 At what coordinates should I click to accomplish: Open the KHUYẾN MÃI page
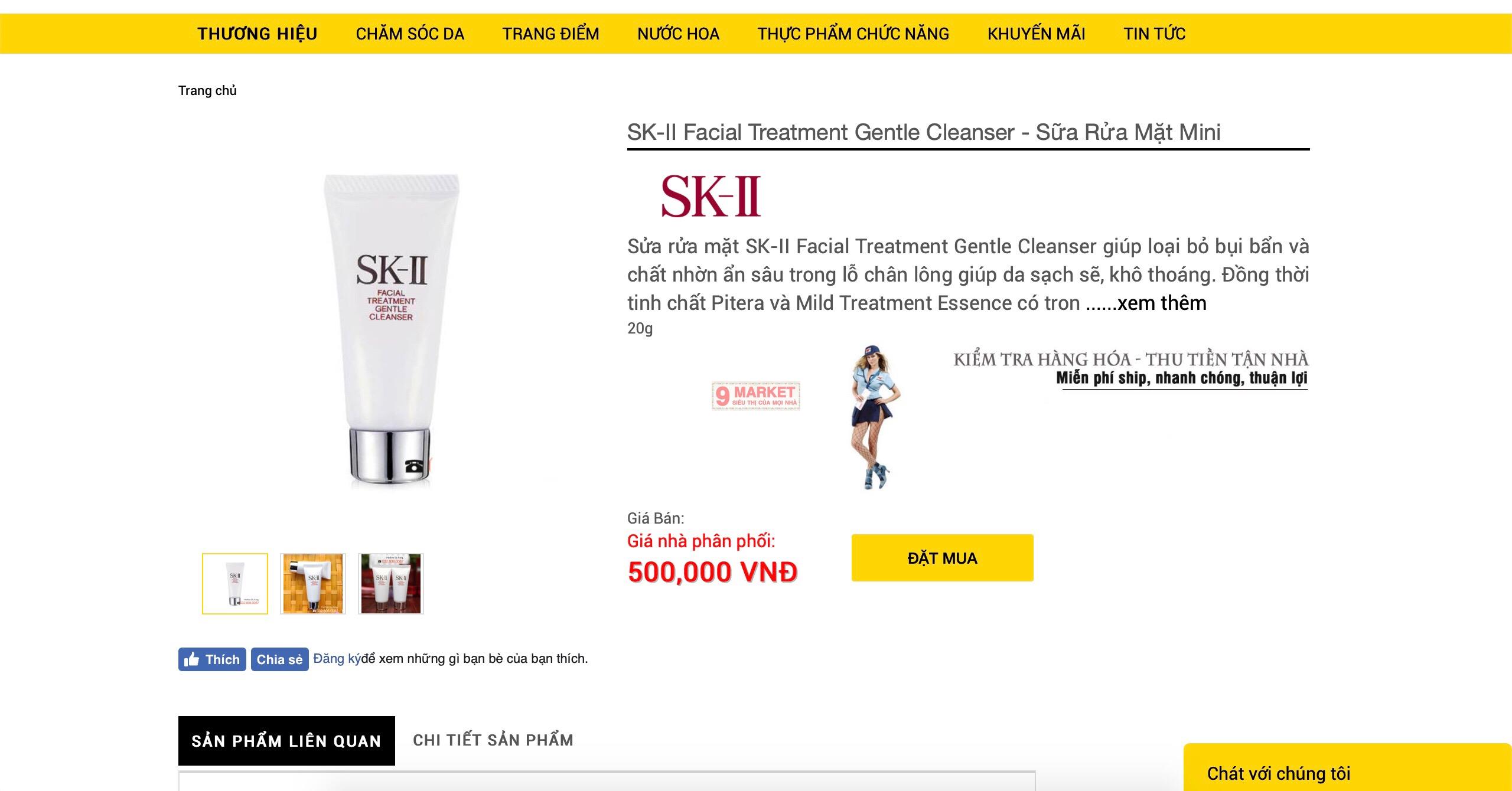click(x=1037, y=34)
